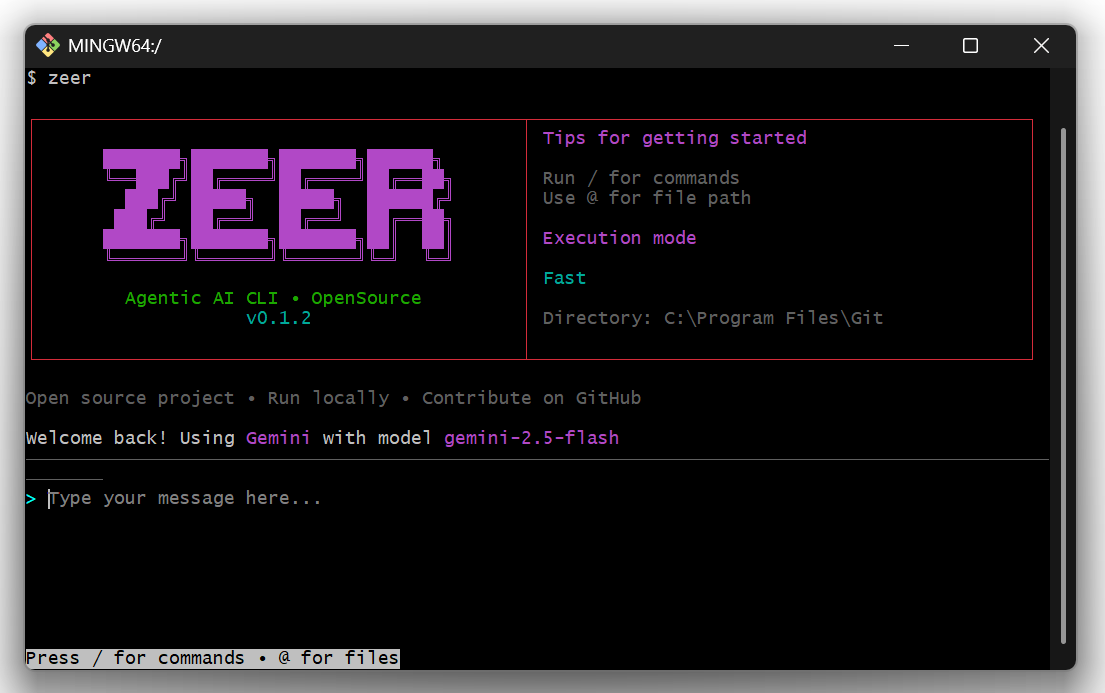This screenshot has height=693, width=1105.
Task: Click the 'Tips for getting started' heading
Action: click(674, 138)
